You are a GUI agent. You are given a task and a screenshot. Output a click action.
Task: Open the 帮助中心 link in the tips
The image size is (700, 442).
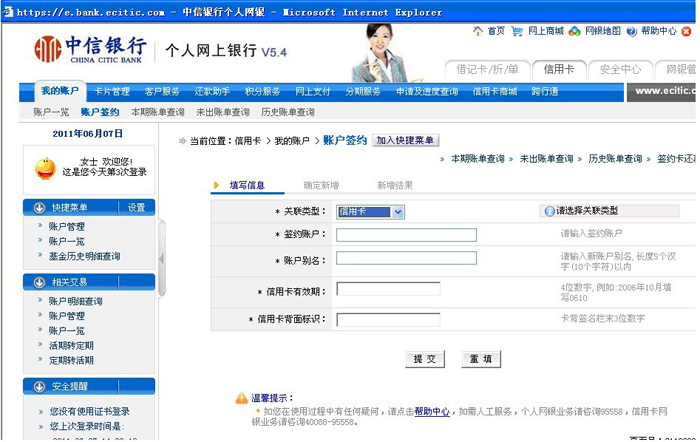click(432, 411)
